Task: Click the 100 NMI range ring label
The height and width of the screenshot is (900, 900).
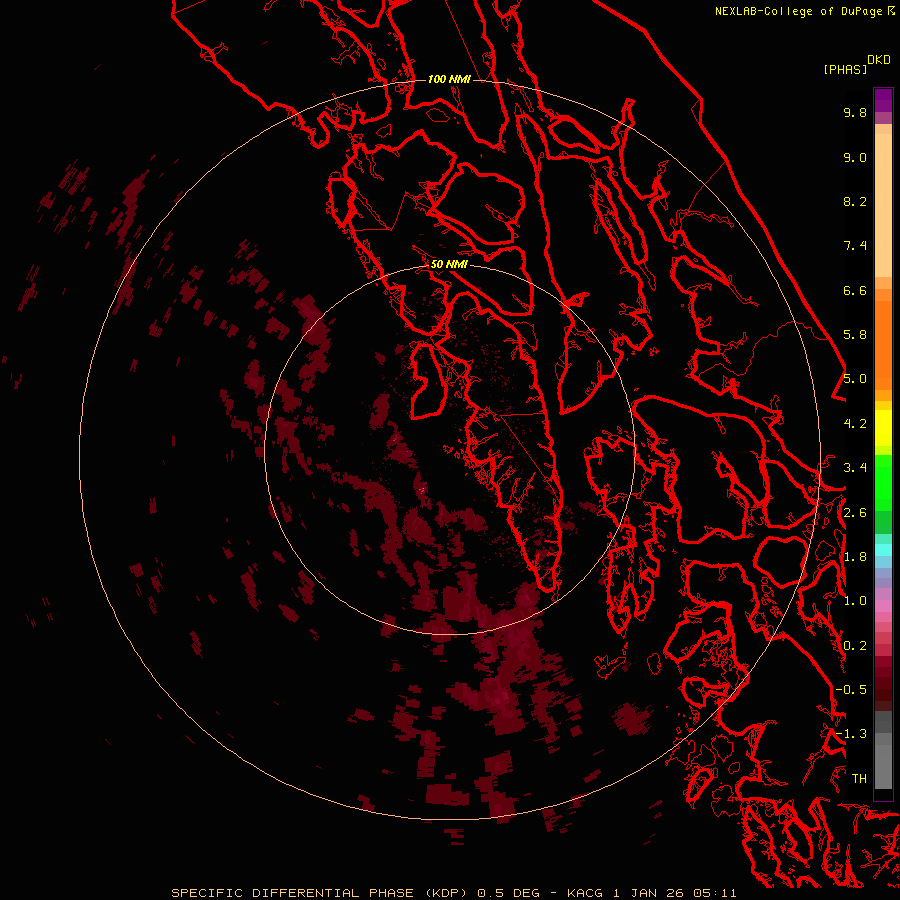Action: (449, 79)
